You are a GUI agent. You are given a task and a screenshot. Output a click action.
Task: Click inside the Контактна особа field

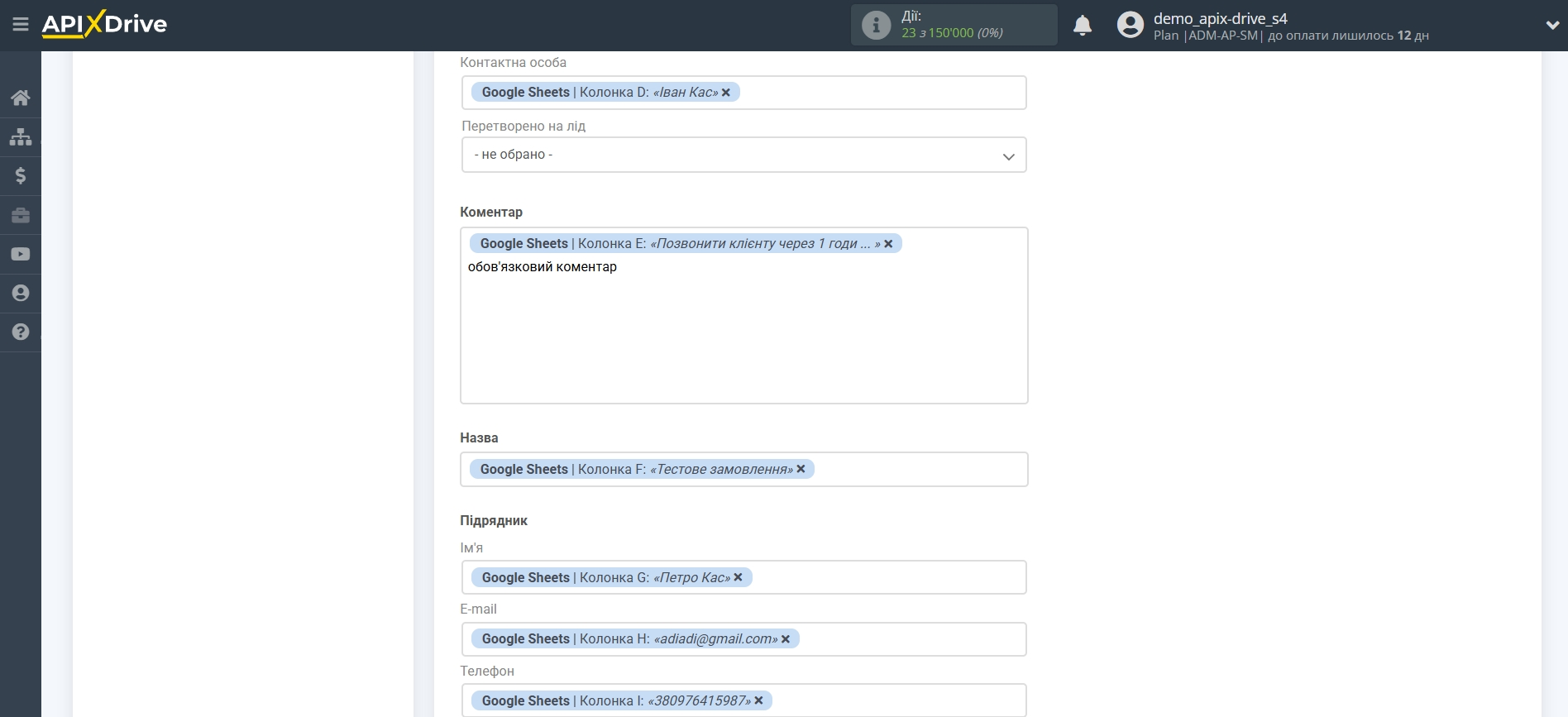click(744, 93)
